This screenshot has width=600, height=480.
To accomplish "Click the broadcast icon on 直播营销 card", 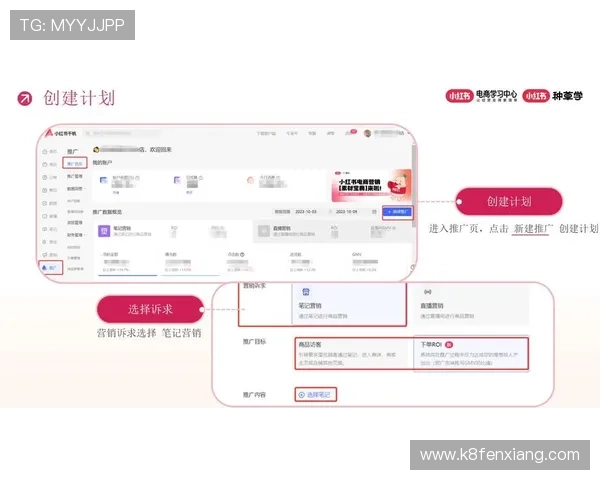I will [x=427, y=292].
